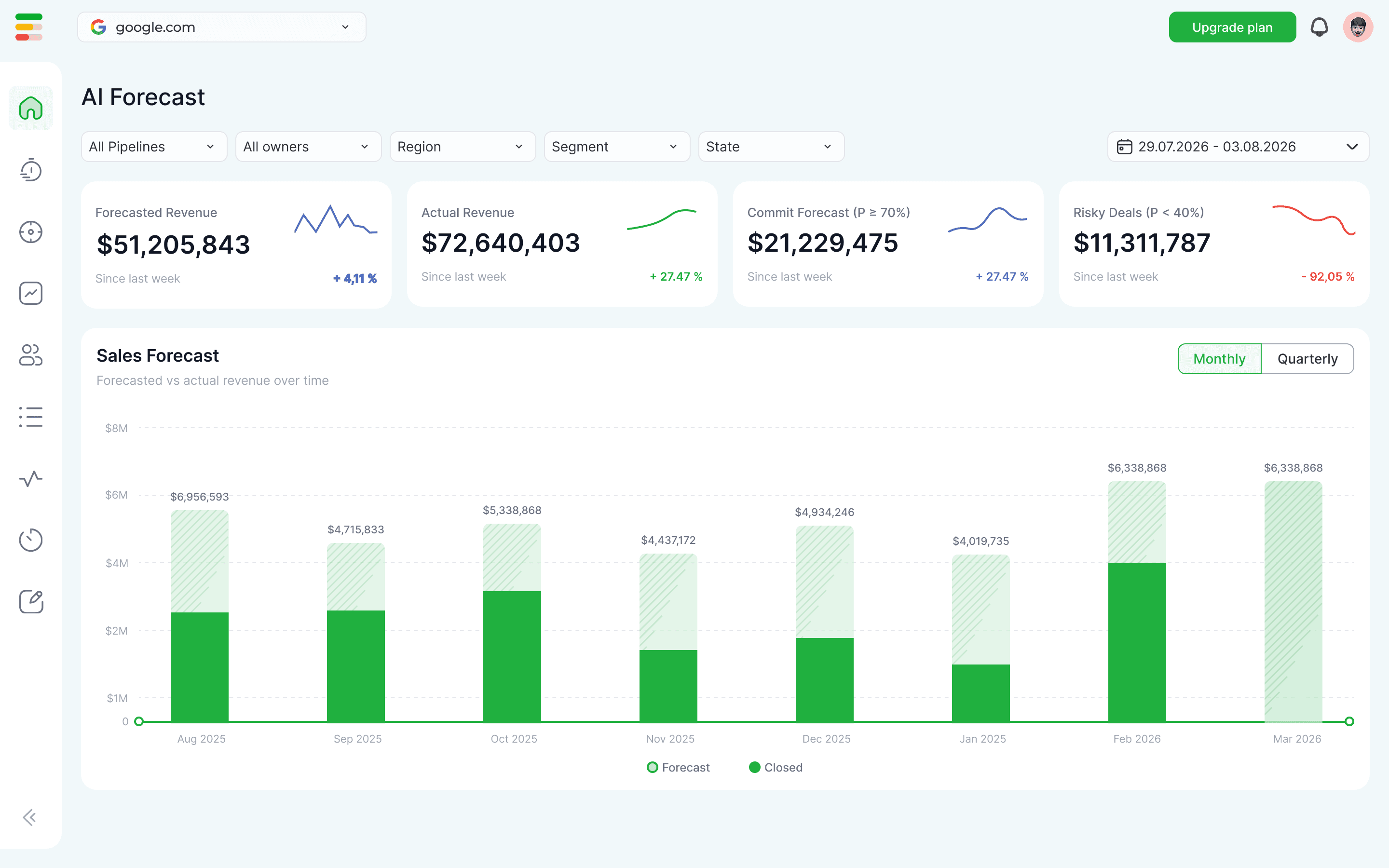Screen dimensions: 1389x868
Task: Collapse sidebar with double chevron icon
Action: [x=29, y=817]
